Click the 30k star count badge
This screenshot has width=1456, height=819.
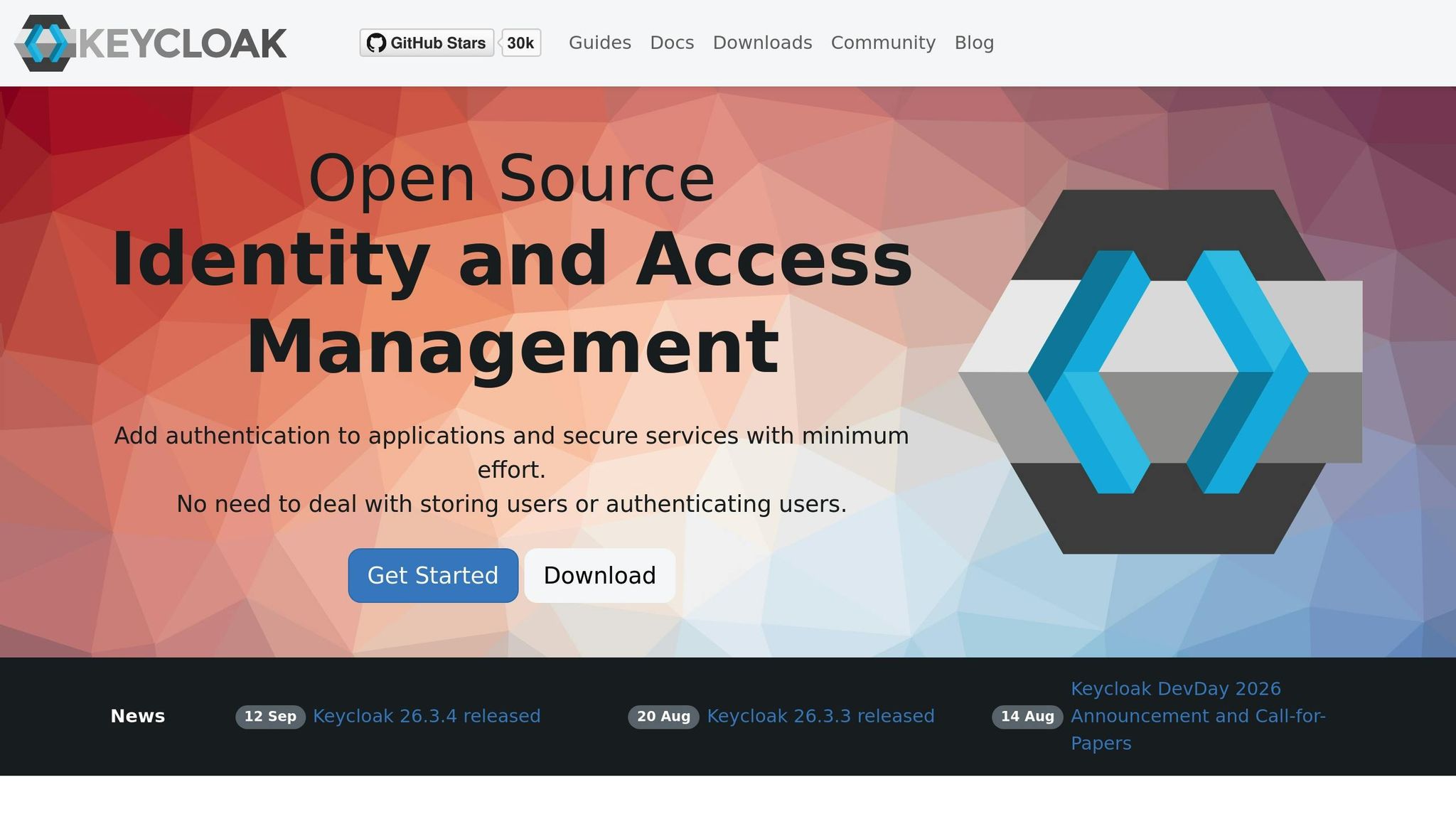(520, 43)
